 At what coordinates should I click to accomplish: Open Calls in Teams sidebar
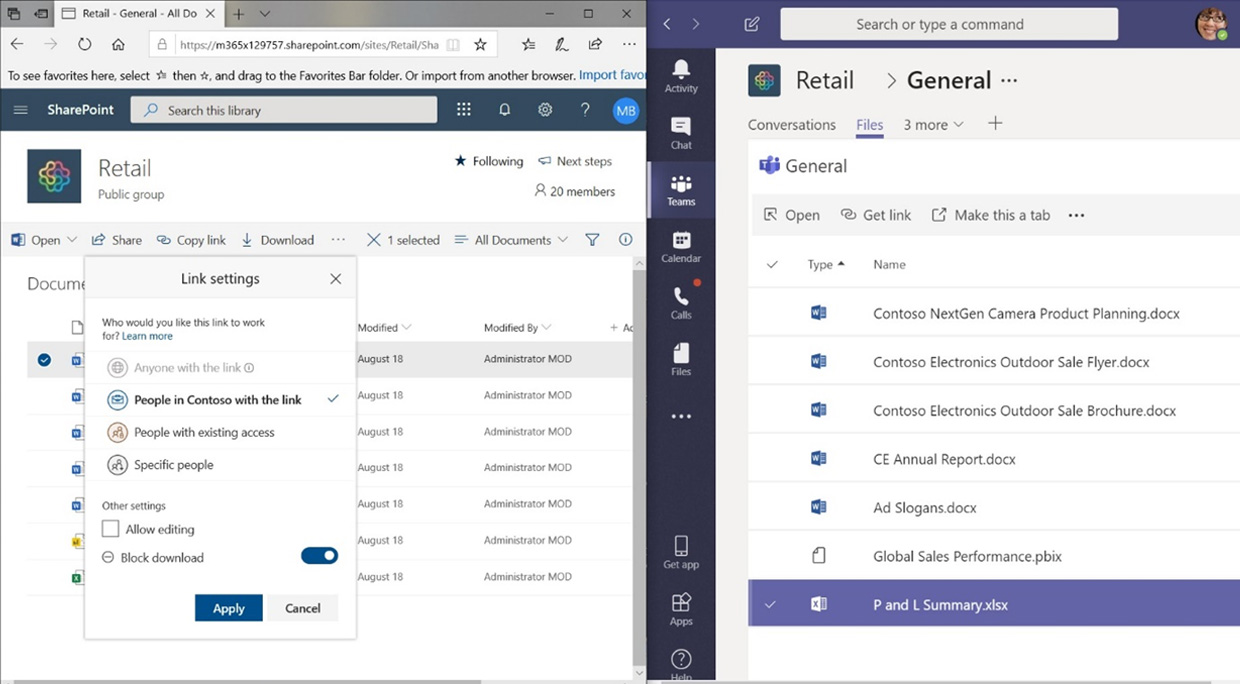click(681, 302)
